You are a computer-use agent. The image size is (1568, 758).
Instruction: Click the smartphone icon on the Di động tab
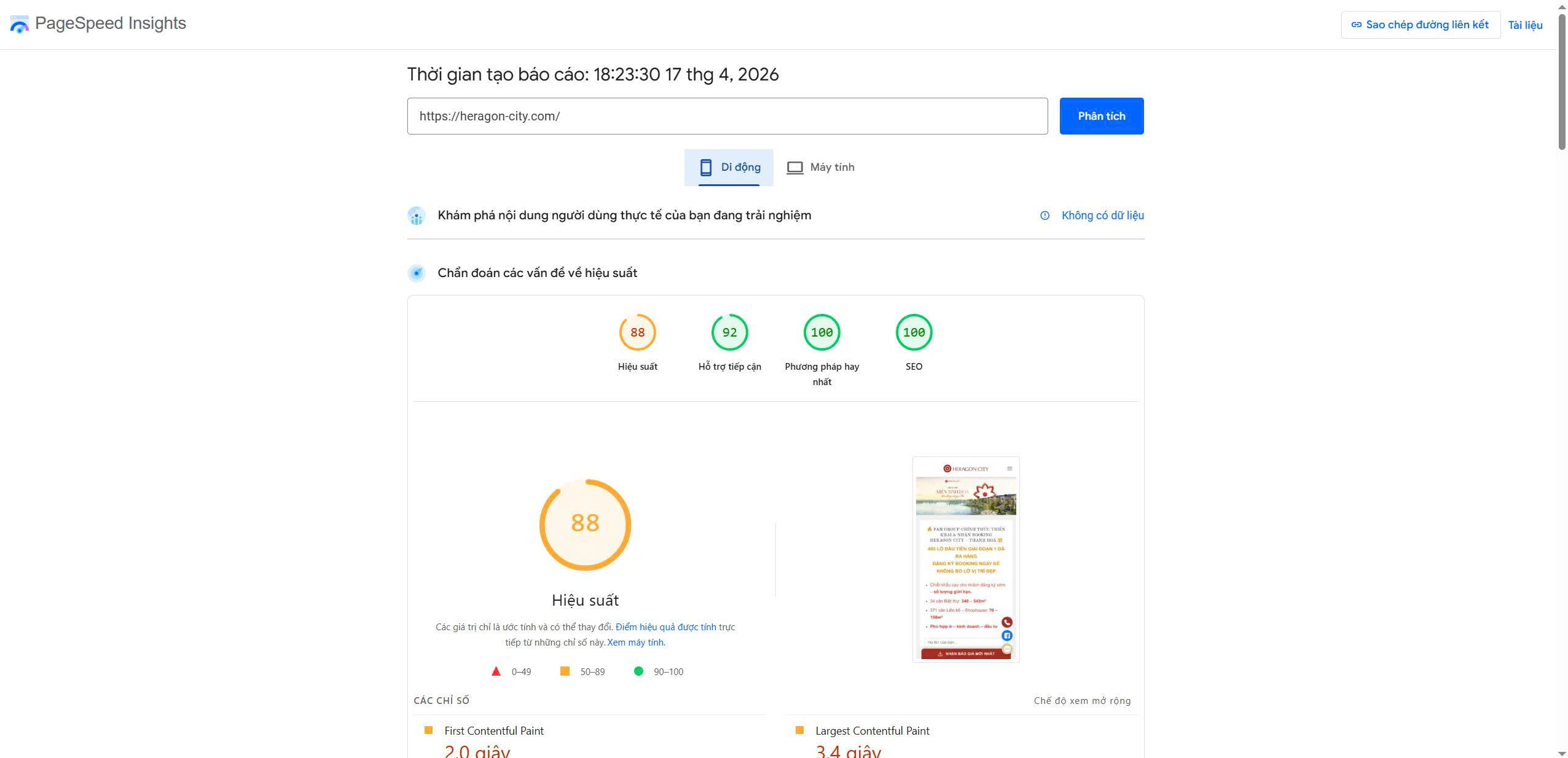pyautogui.click(x=707, y=166)
